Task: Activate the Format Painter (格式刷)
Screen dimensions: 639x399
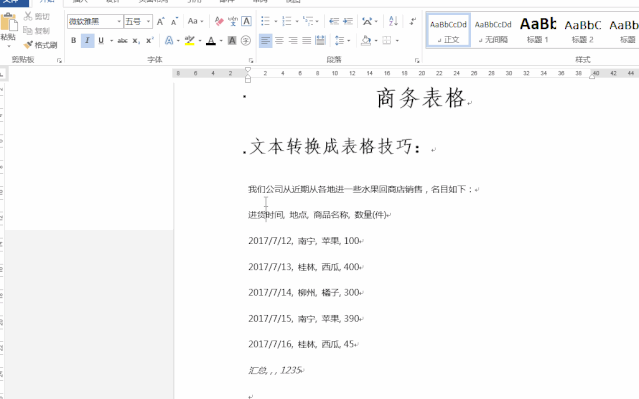Action: tap(40, 45)
